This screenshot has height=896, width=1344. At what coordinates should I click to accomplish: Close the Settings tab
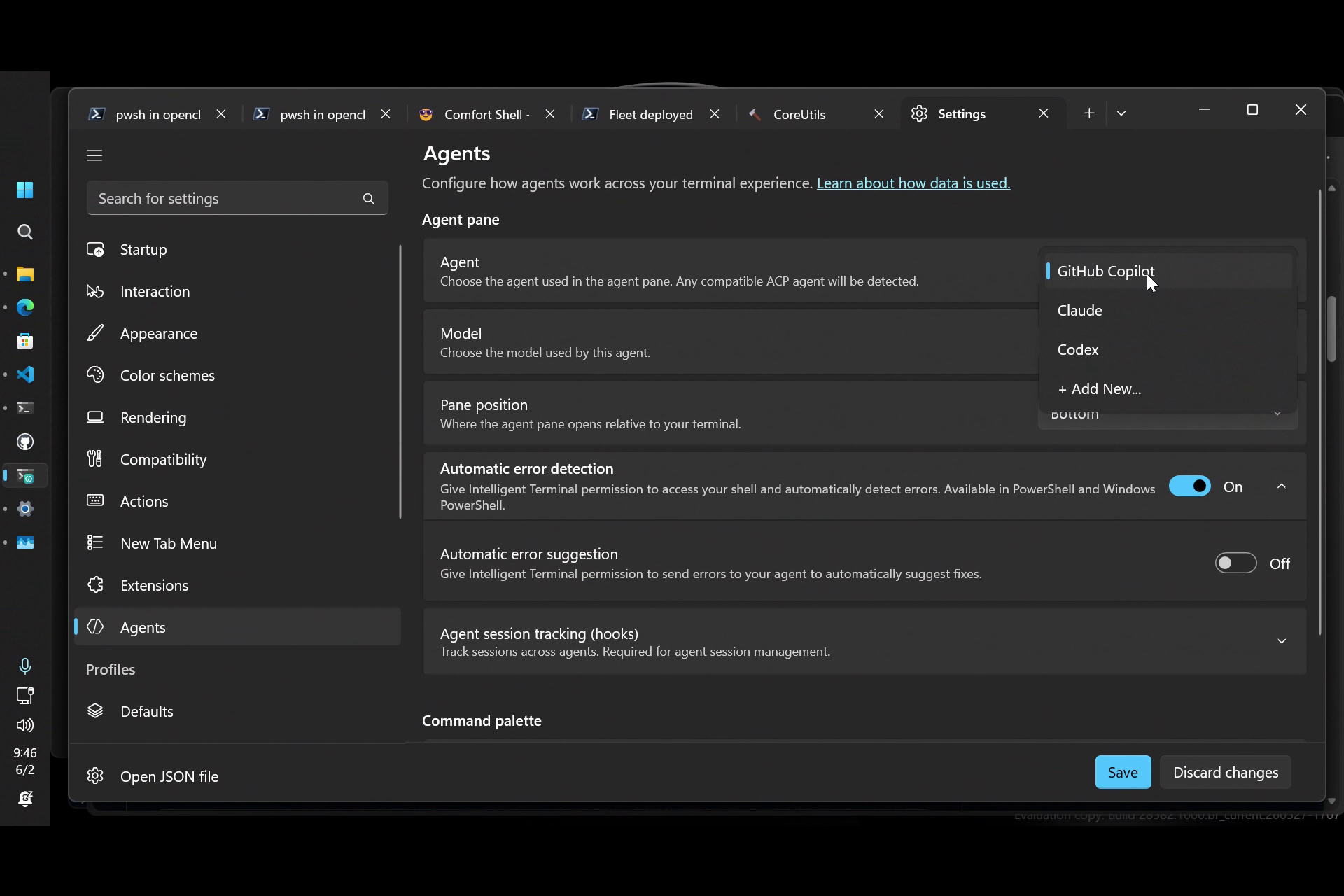click(1044, 113)
